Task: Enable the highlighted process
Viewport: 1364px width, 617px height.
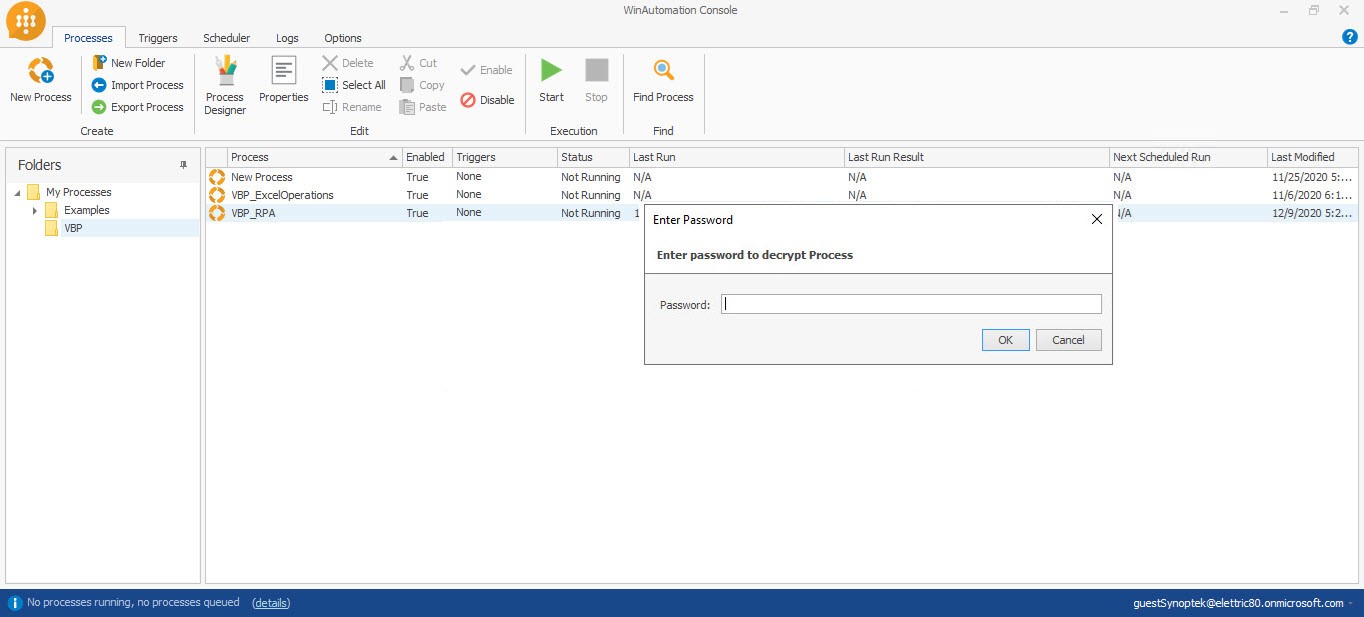Action: (x=487, y=70)
